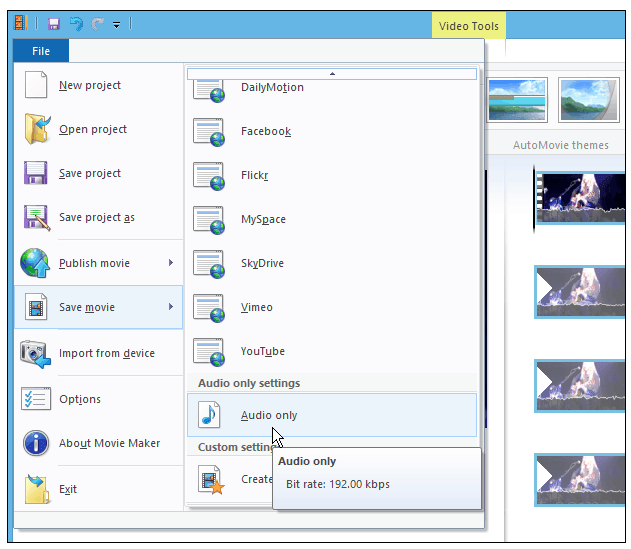631x549 pixels.
Task: Select Facebook save setting
Action: tap(332, 131)
